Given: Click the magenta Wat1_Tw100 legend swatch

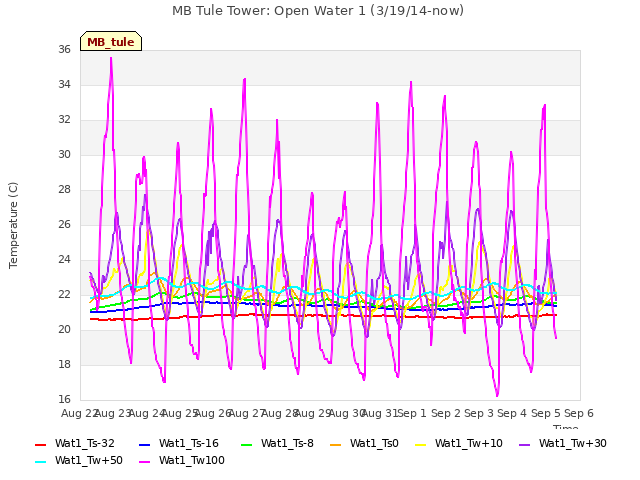Looking at the screenshot, I should pyautogui.click(x=145, y=462).
